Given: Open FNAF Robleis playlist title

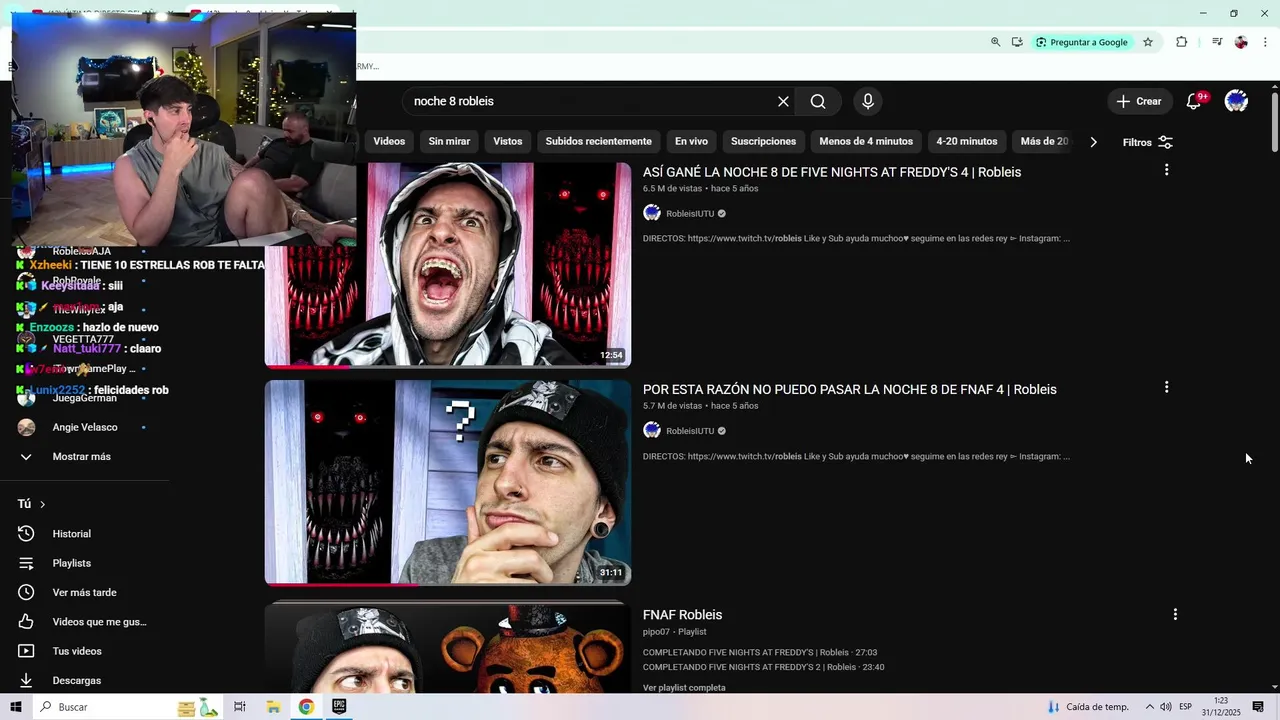Looking at the screenshot, I should click(682, 615).
